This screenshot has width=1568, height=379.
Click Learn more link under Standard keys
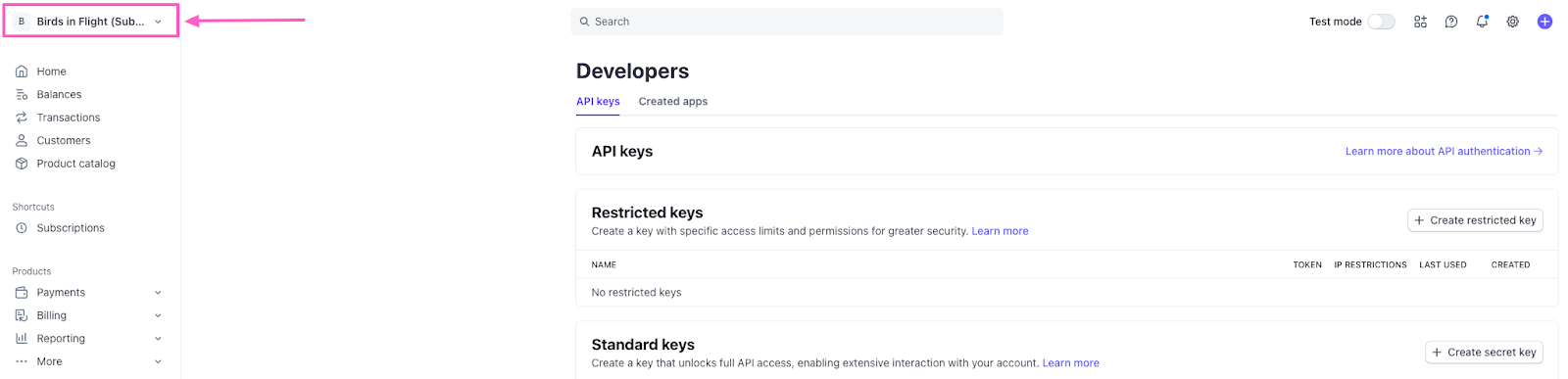click(1070, 363)
